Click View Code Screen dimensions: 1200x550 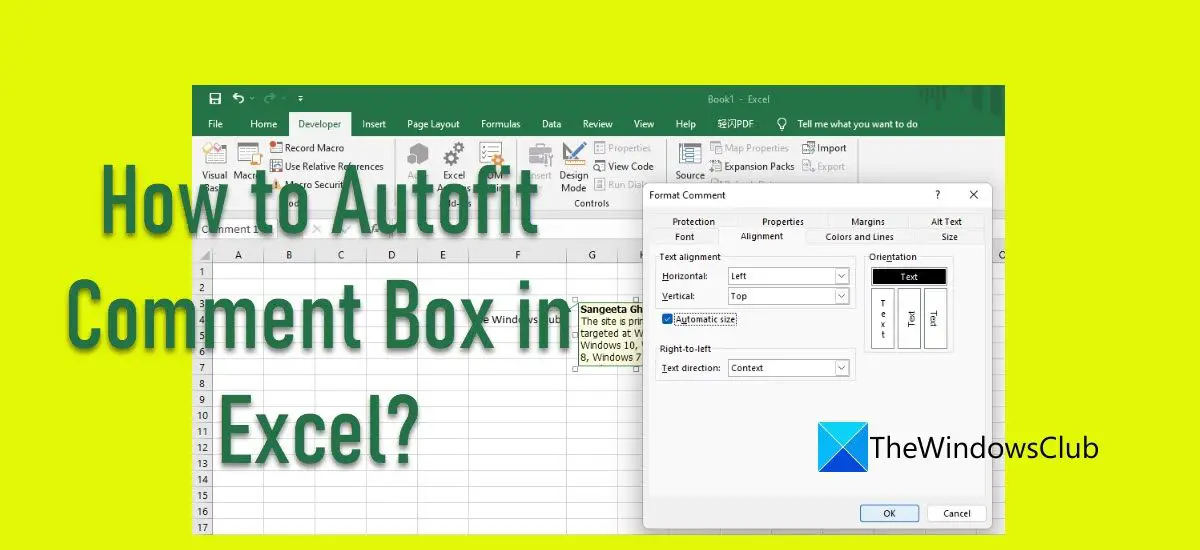pos(623,166)
